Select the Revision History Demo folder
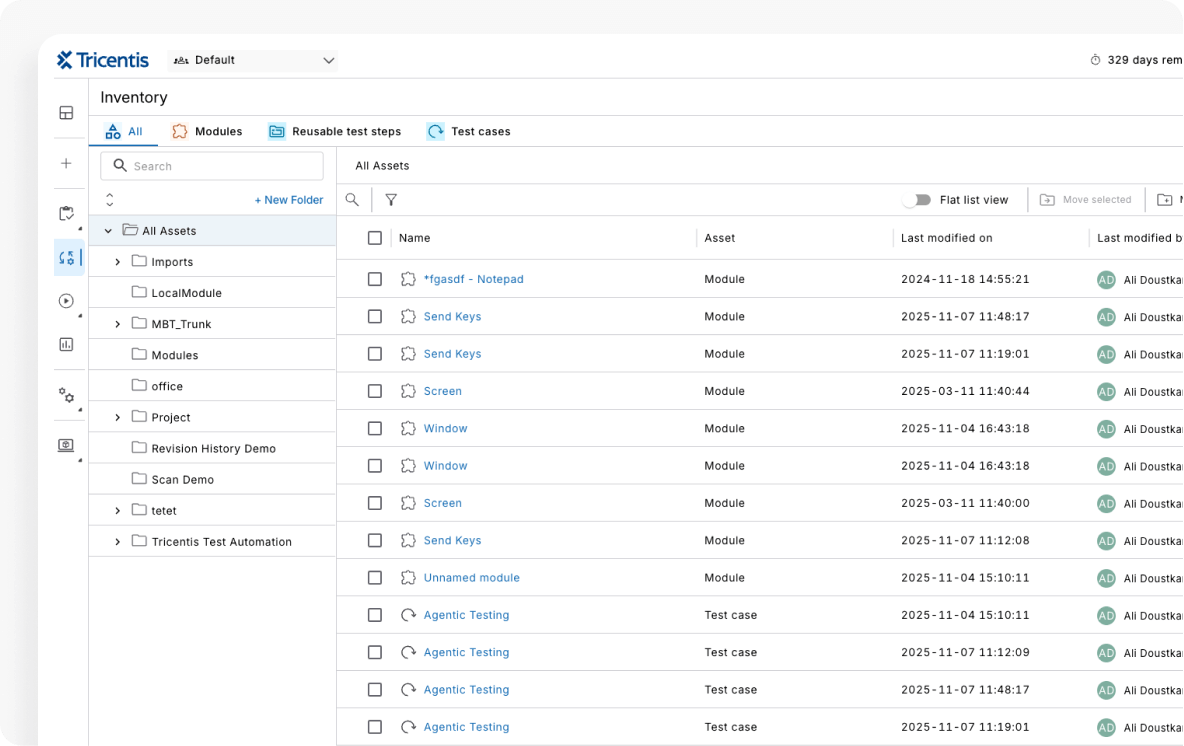The image size is (1184, 746). pyautogui.click(x=213, y=449)
